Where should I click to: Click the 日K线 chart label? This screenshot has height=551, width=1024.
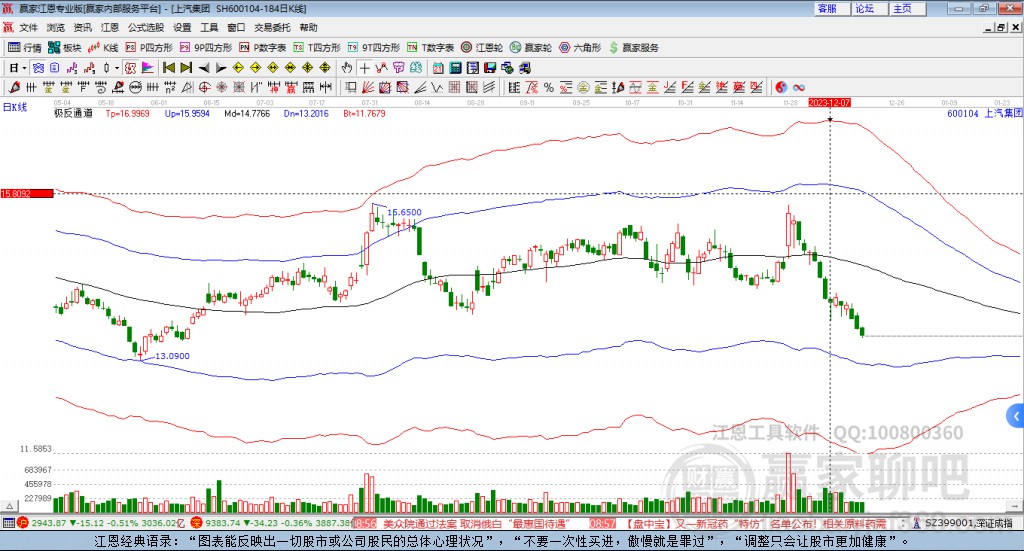[14, 108]
